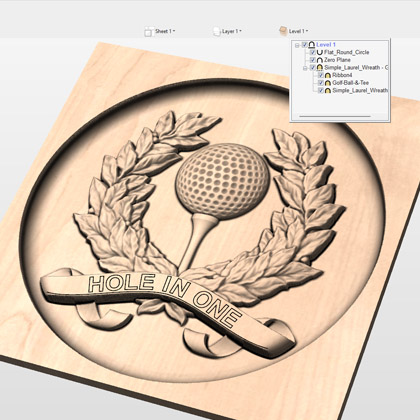Screen dimensions: 420x420
Task: Click the Layer 1 icon in toolbar
Action: point(217,31)
